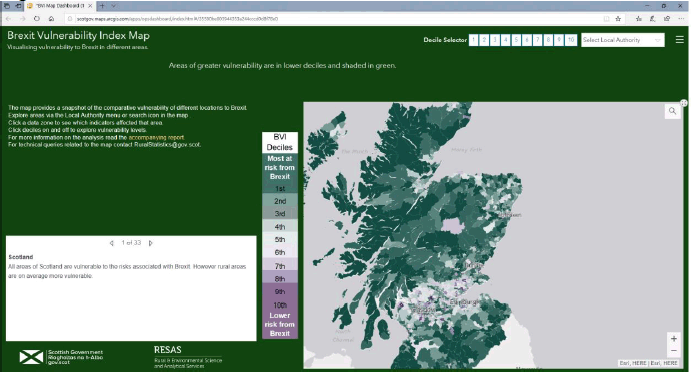Add page to favorites star
The width and height of the screenshot is (691, 373).
click(x=618, y=19)
